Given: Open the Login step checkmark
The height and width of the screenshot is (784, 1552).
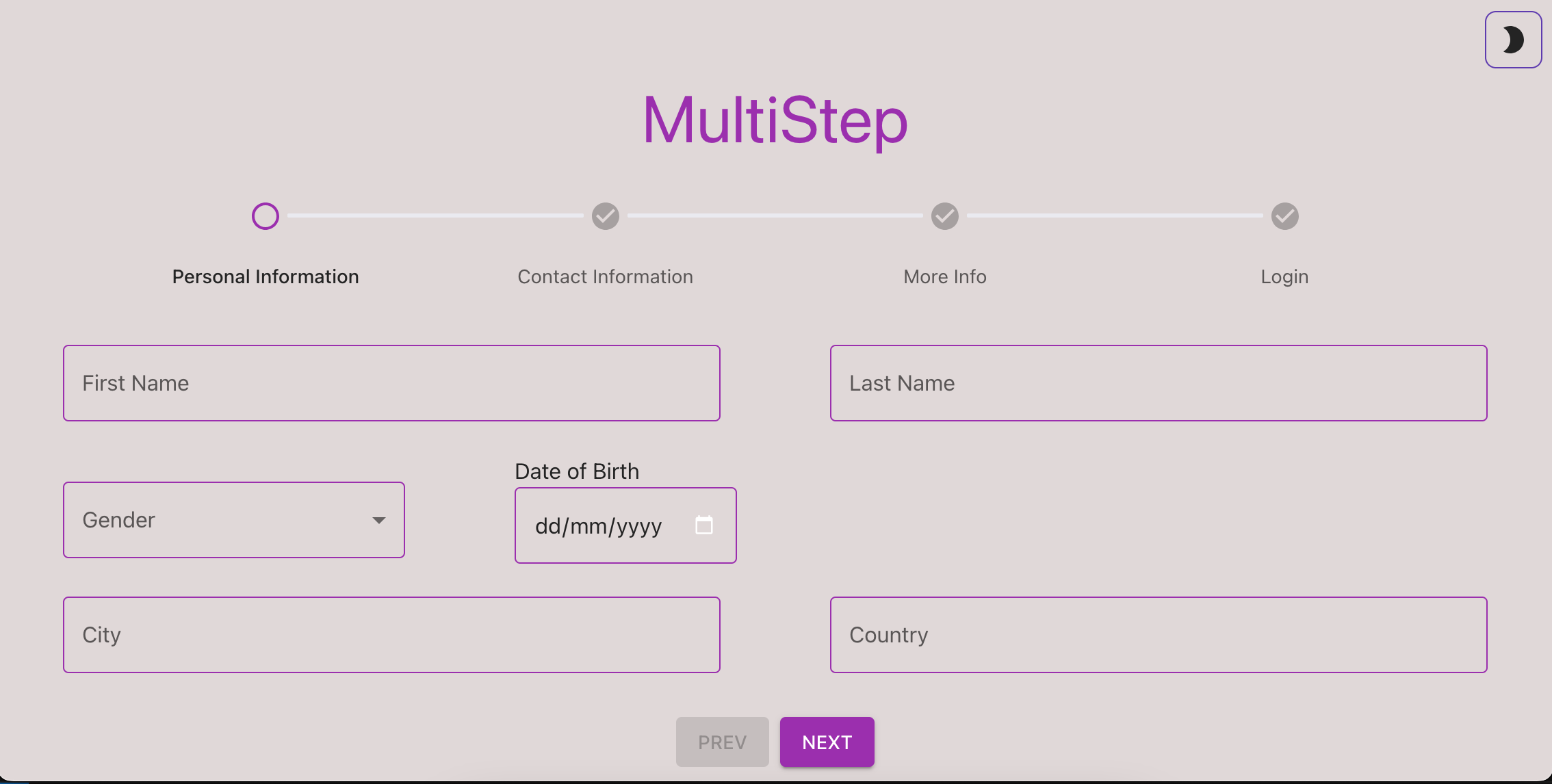Looking at the screenshot, I should click(x=1285, y=216).
